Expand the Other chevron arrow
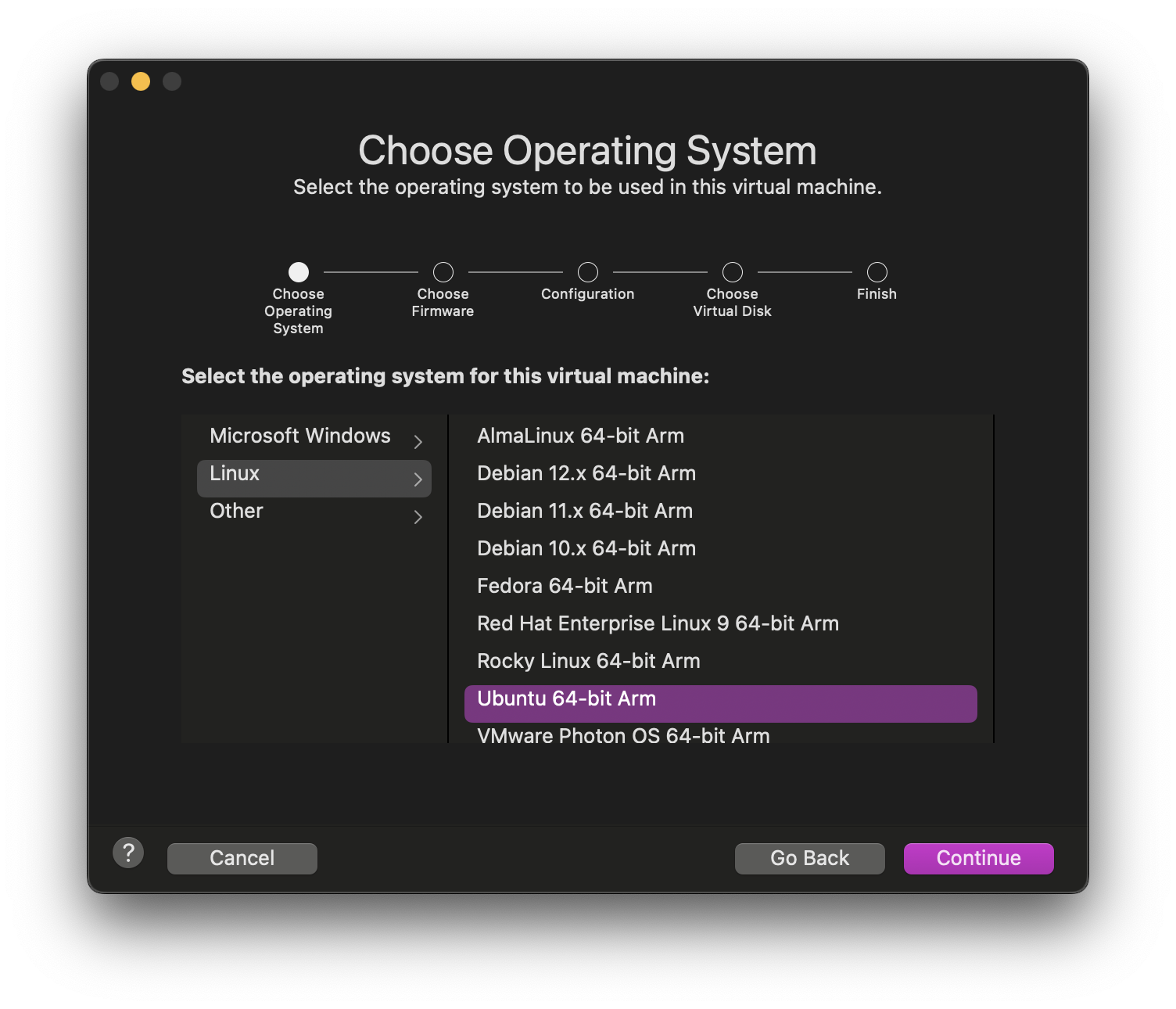The height and width of the screenshot is (1009, 1176). click(418, 517)
